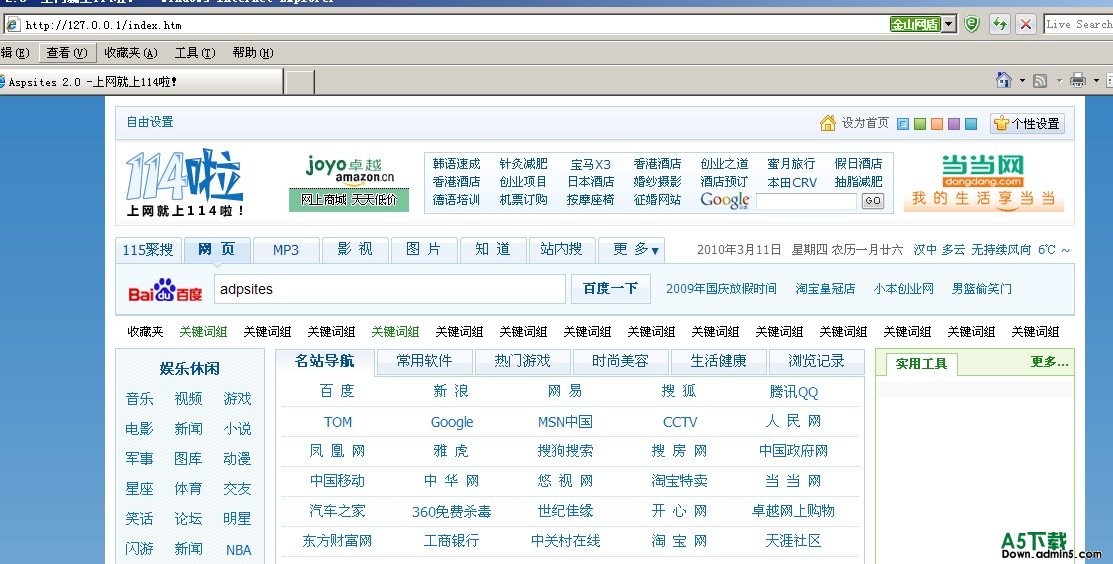This screenshot has height=564, width=1113.
Task: Click the 收藏夹 link in the keyword row
Action: point(145,331)
